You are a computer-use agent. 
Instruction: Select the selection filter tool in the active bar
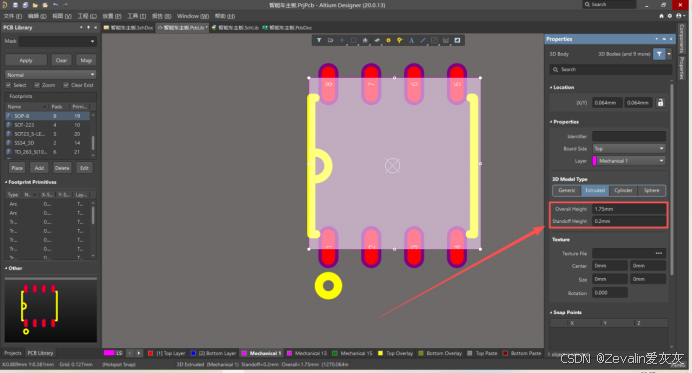coord(319,40)
